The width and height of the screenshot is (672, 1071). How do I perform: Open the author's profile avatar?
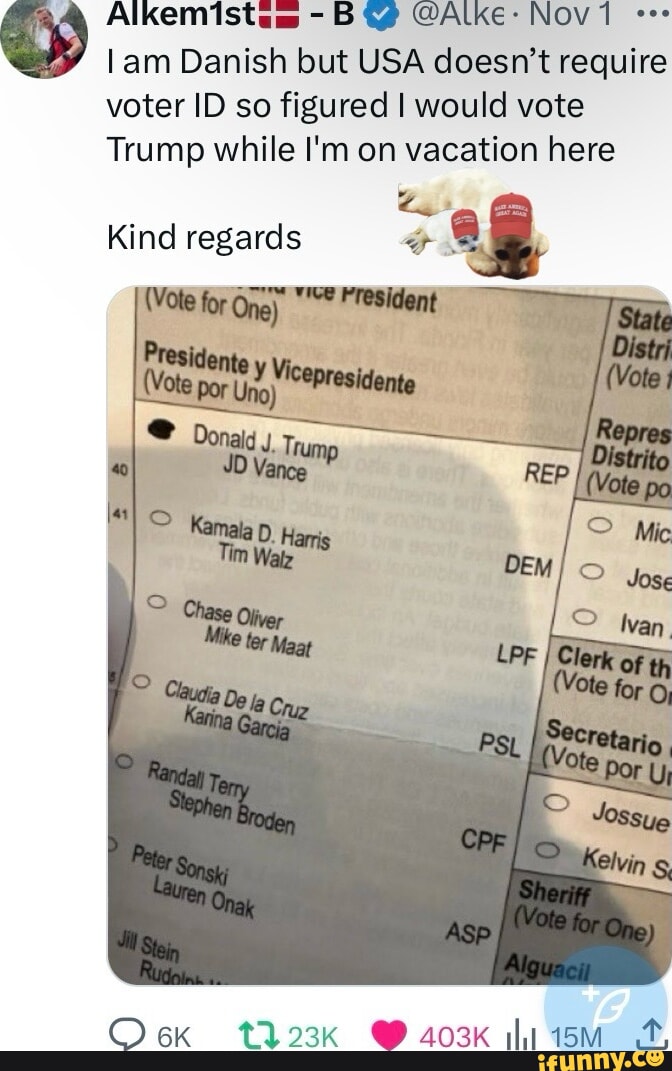(44, 38)
